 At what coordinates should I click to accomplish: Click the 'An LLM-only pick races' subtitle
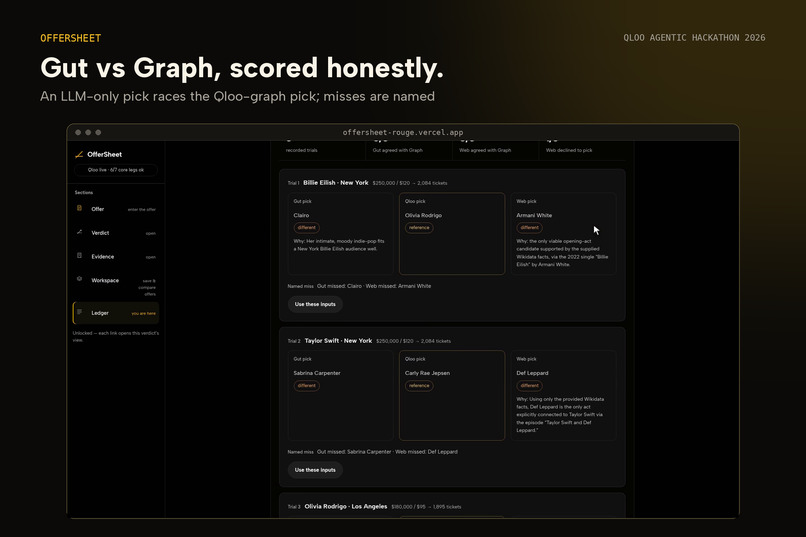pos(237,97)
